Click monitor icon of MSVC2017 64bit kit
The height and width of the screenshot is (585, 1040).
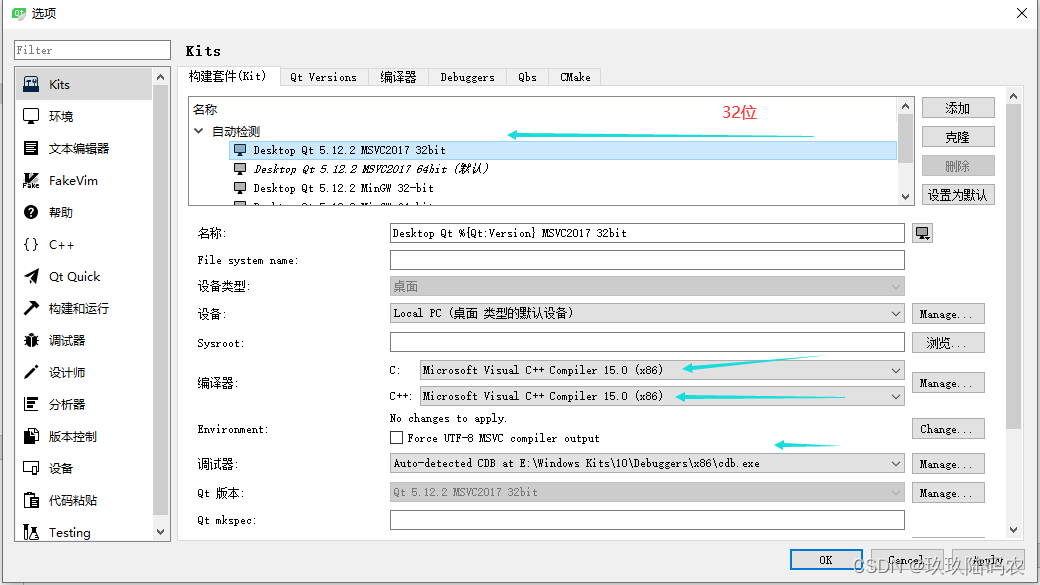(240, 168)
